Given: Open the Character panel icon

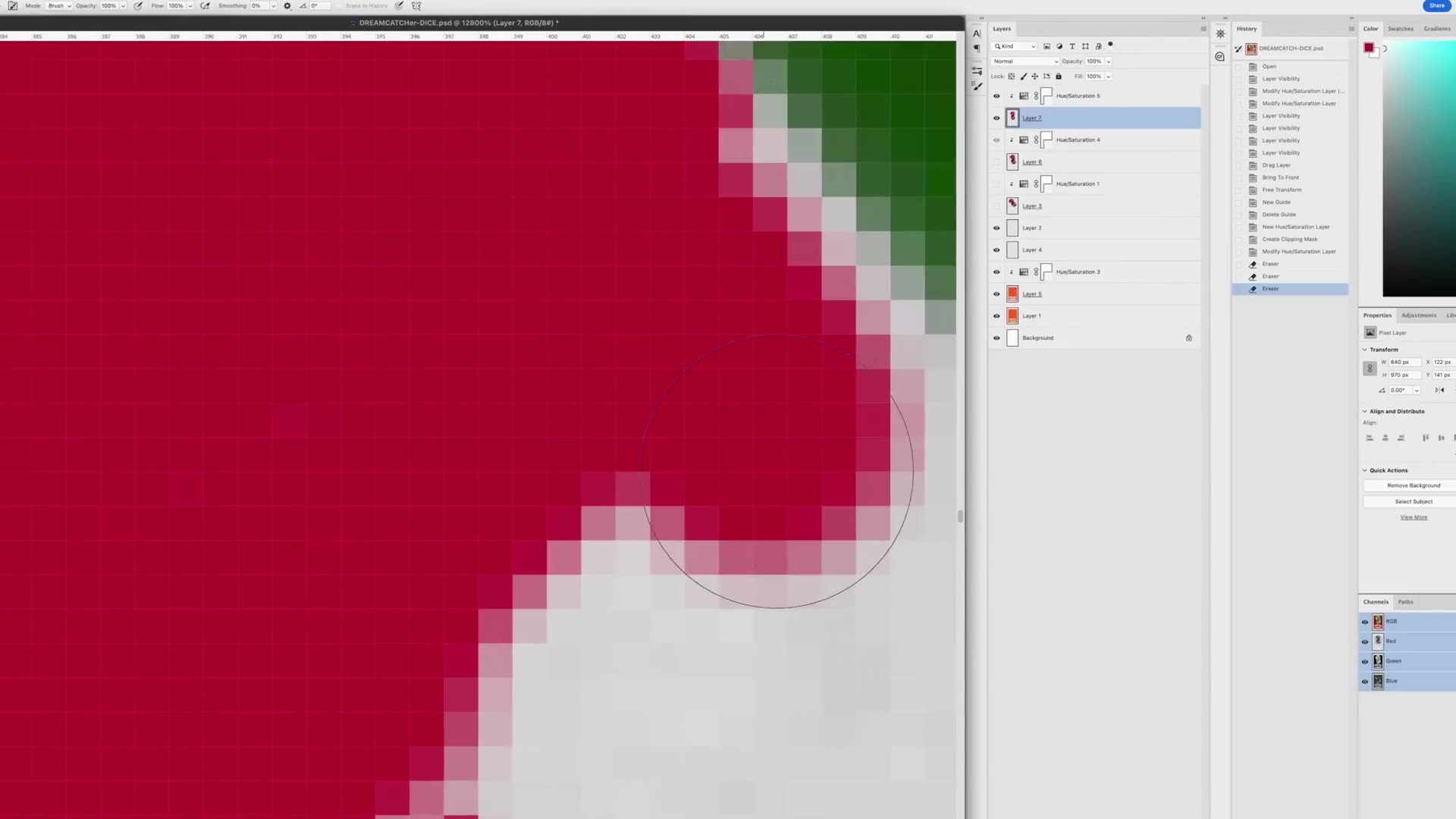Looking at the screenshot, I should click(x=977, y=33).
